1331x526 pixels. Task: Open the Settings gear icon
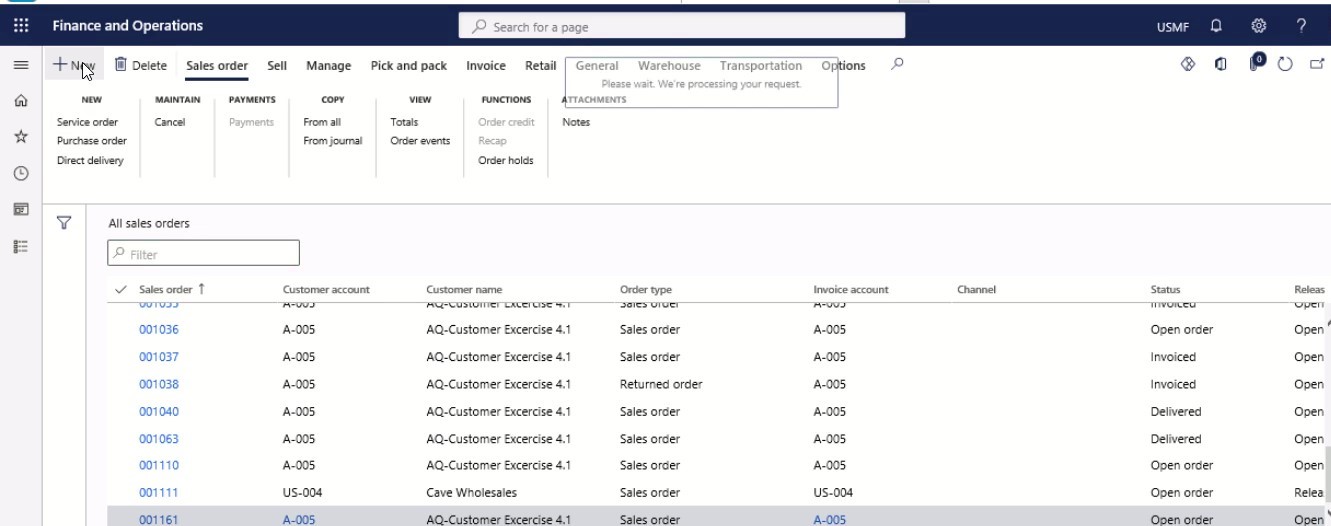1259,26
